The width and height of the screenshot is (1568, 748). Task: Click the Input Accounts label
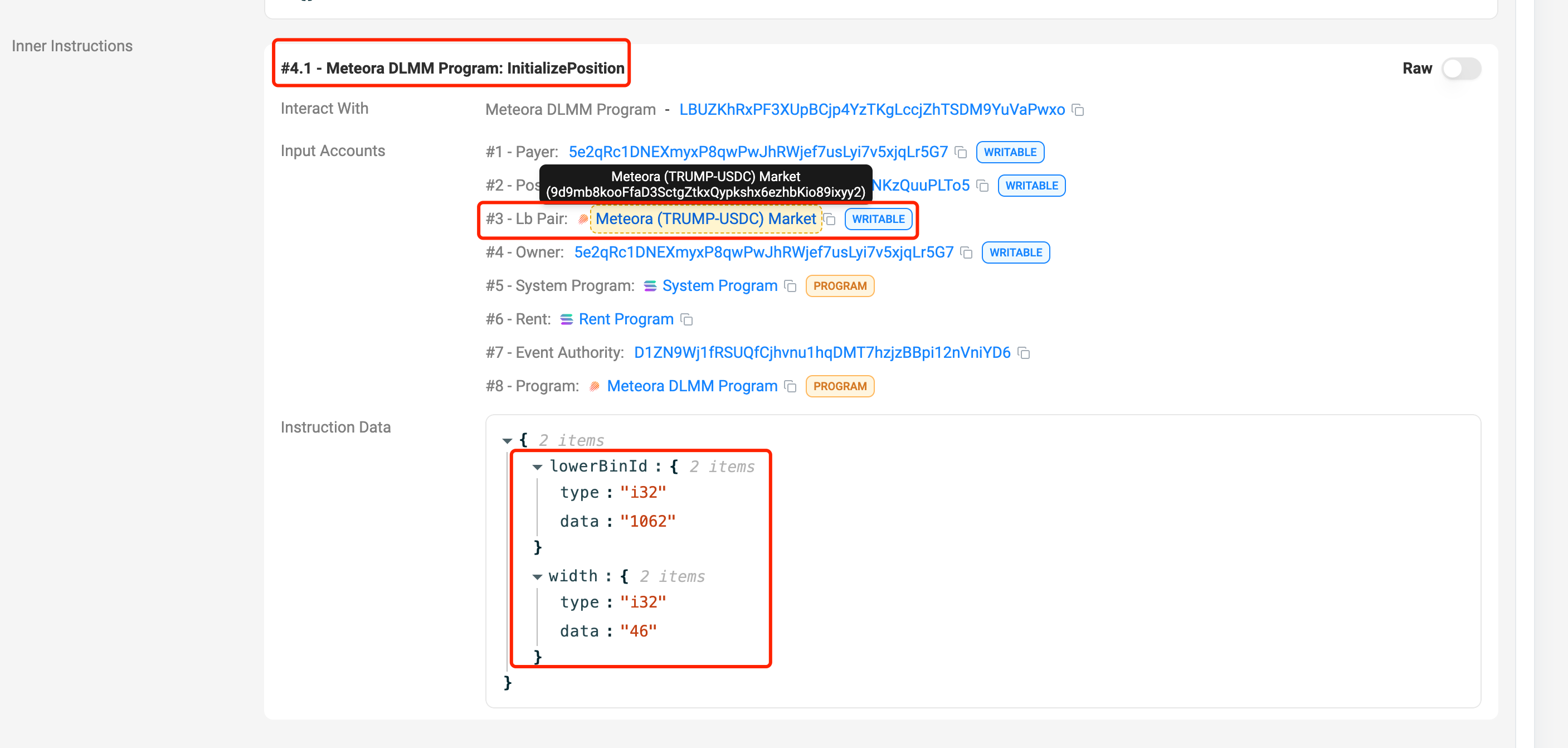click(x=332, y=151)
